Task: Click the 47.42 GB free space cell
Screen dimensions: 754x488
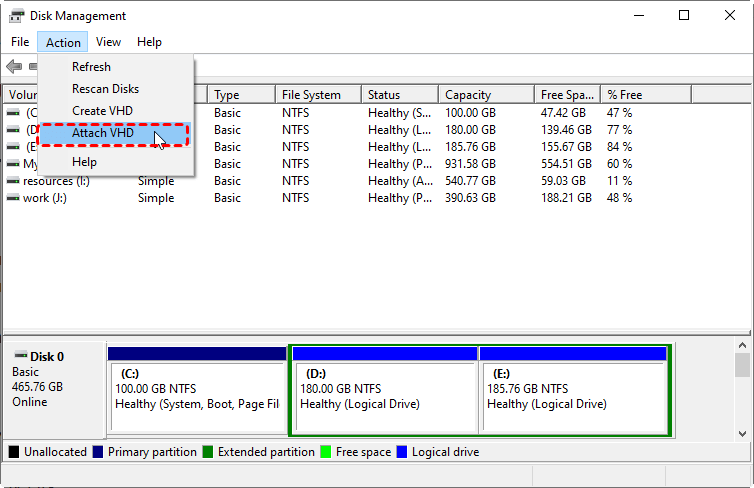Action: coord(564,113)
